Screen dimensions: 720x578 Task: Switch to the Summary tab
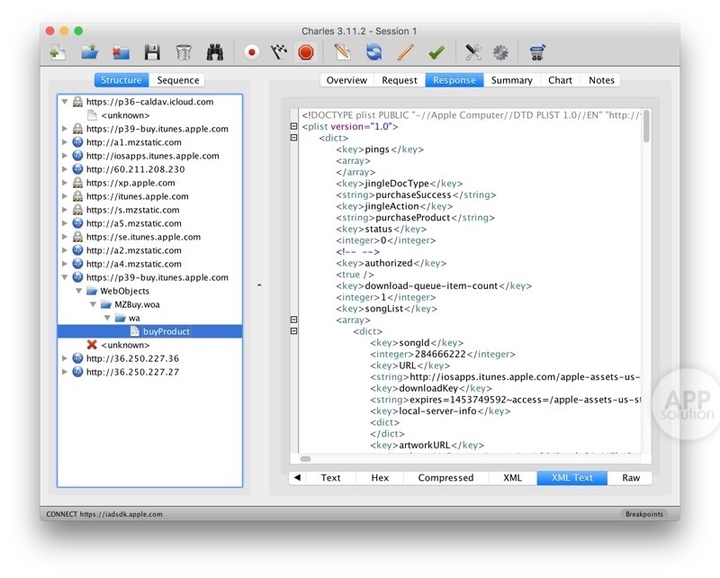pos(511,80)
